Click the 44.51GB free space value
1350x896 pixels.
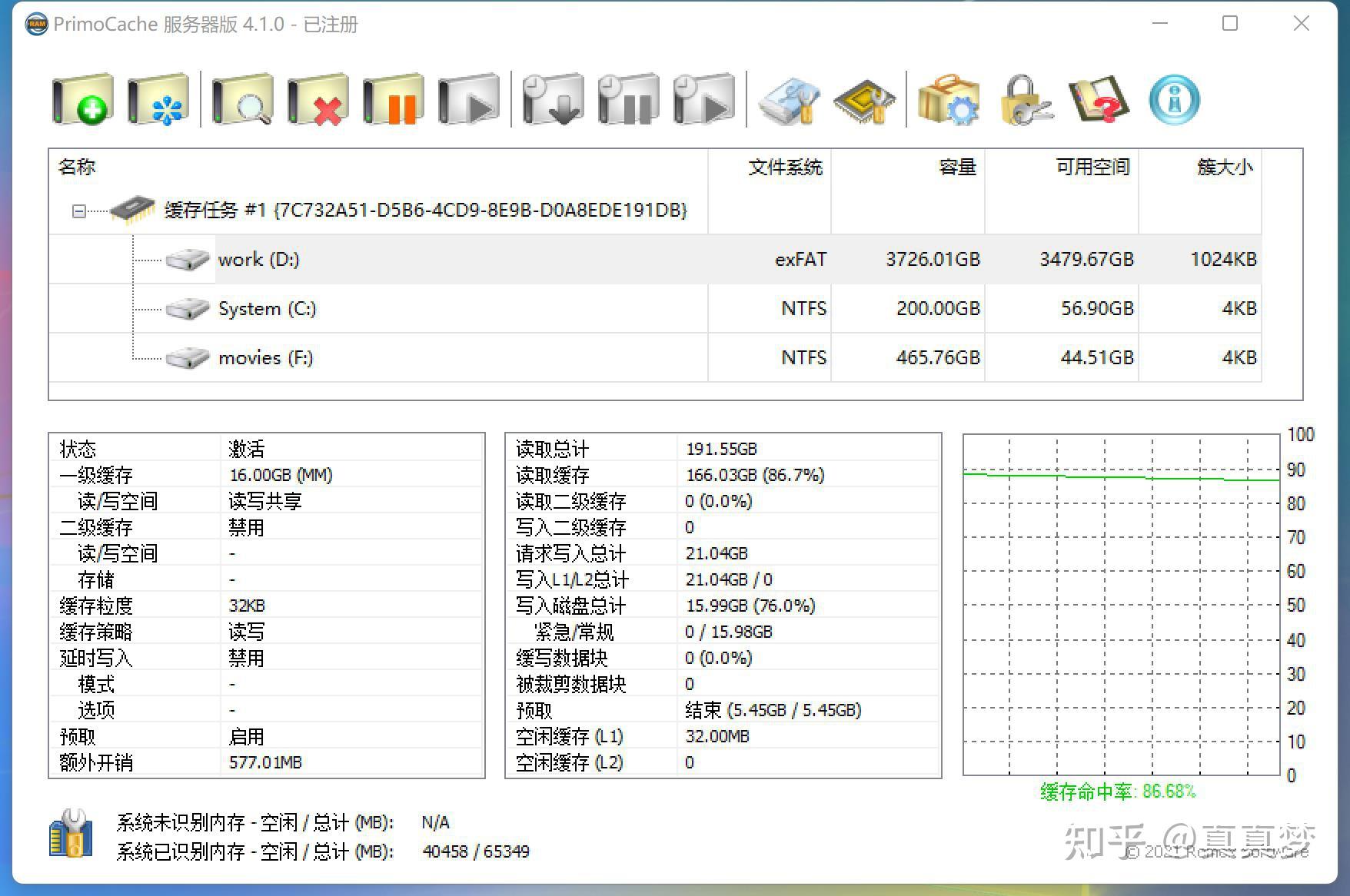(x=1097, y=357)
